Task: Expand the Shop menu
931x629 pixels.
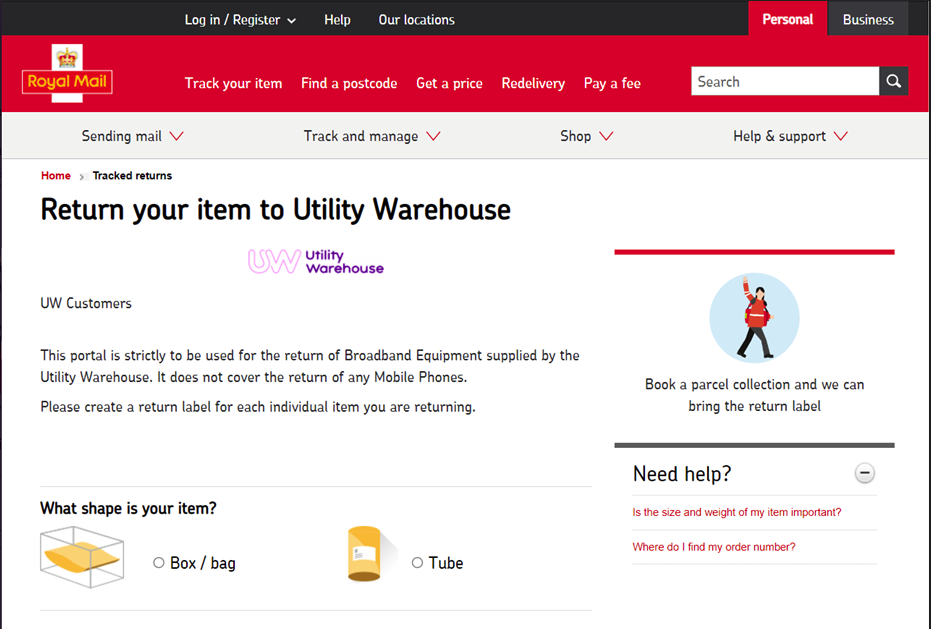Action: 587,136
